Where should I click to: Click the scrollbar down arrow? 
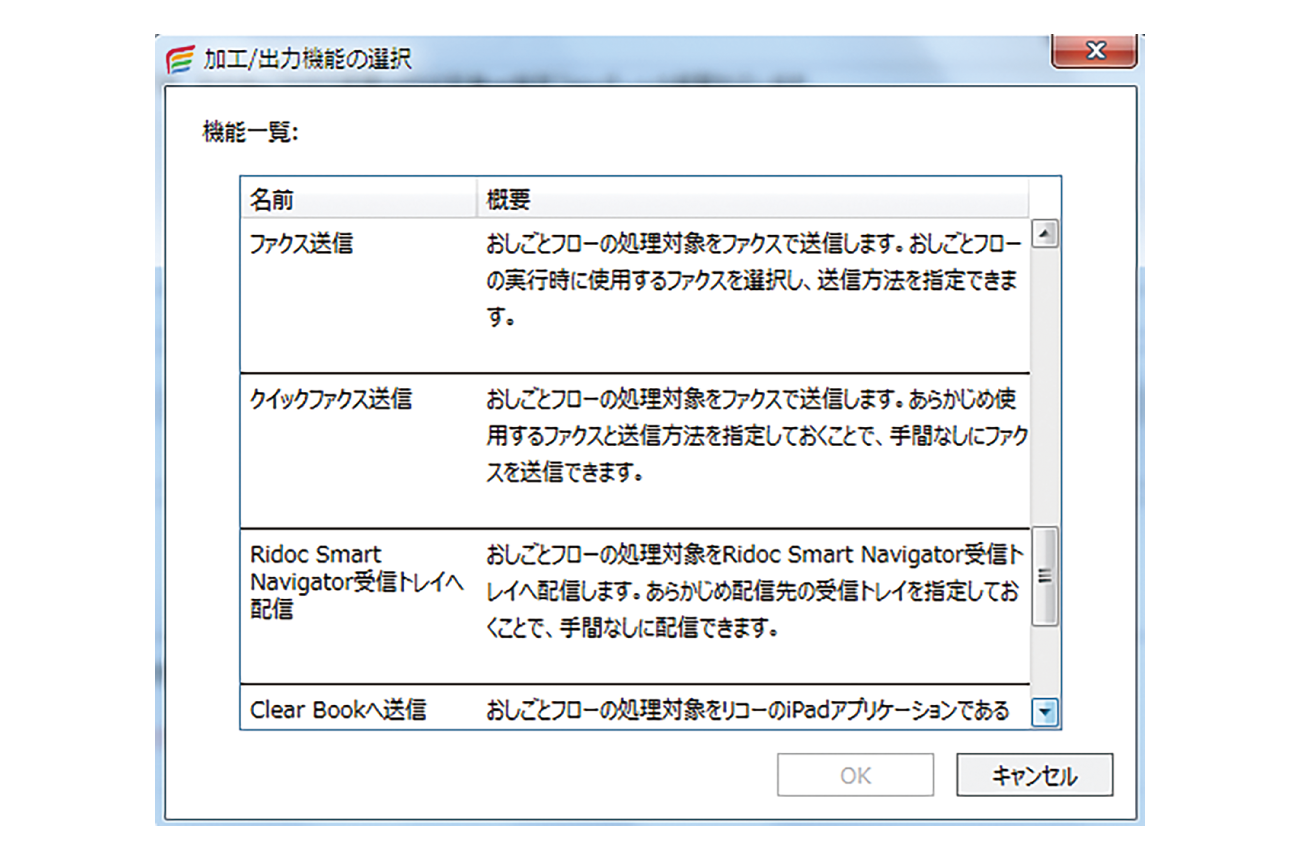[x=1044, y=712]
